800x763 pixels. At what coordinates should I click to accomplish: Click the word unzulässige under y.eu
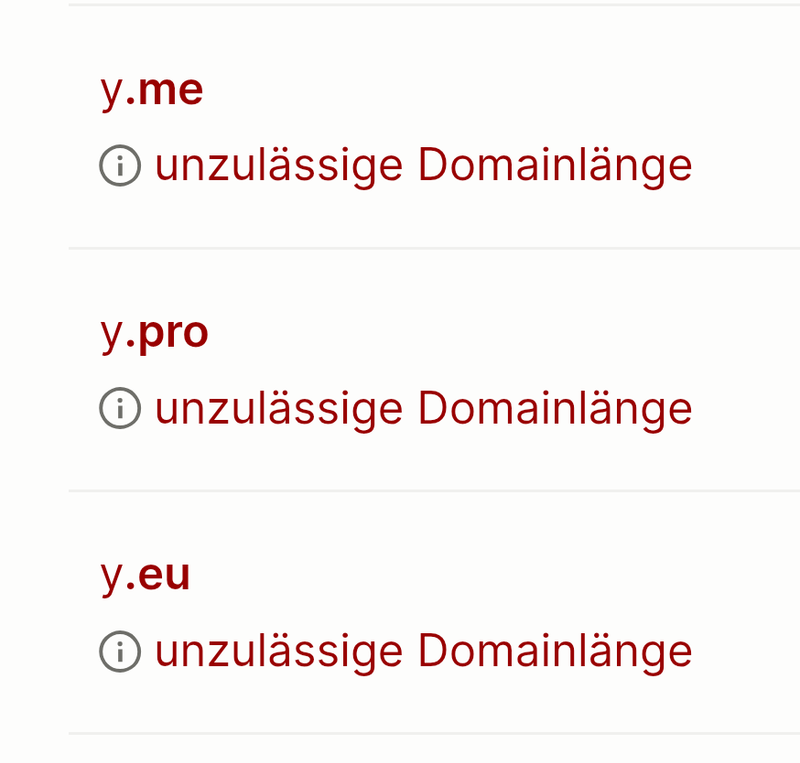pyautogui.click(x=279, y=652)
